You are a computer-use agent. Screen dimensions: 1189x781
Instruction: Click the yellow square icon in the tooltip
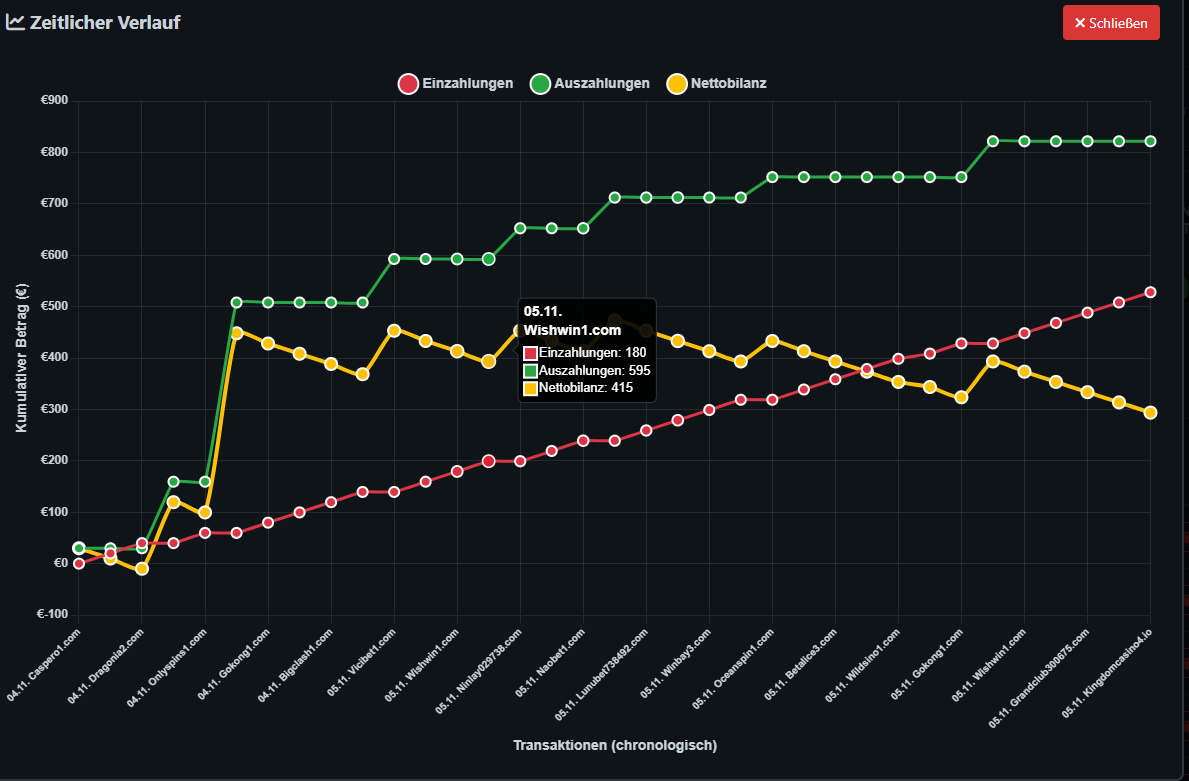[x=530, y=388]
